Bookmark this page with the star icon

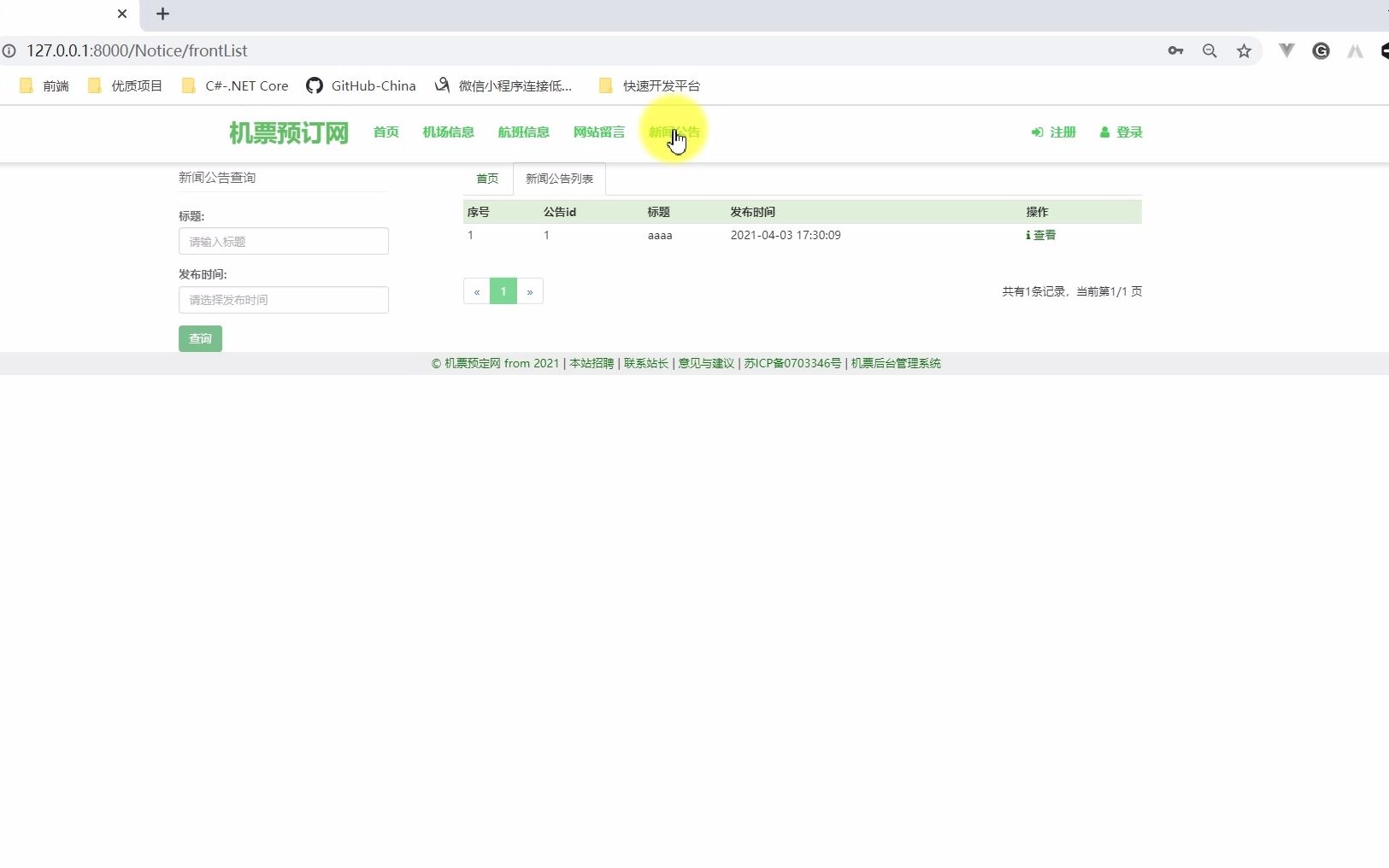coord(1244,50)
